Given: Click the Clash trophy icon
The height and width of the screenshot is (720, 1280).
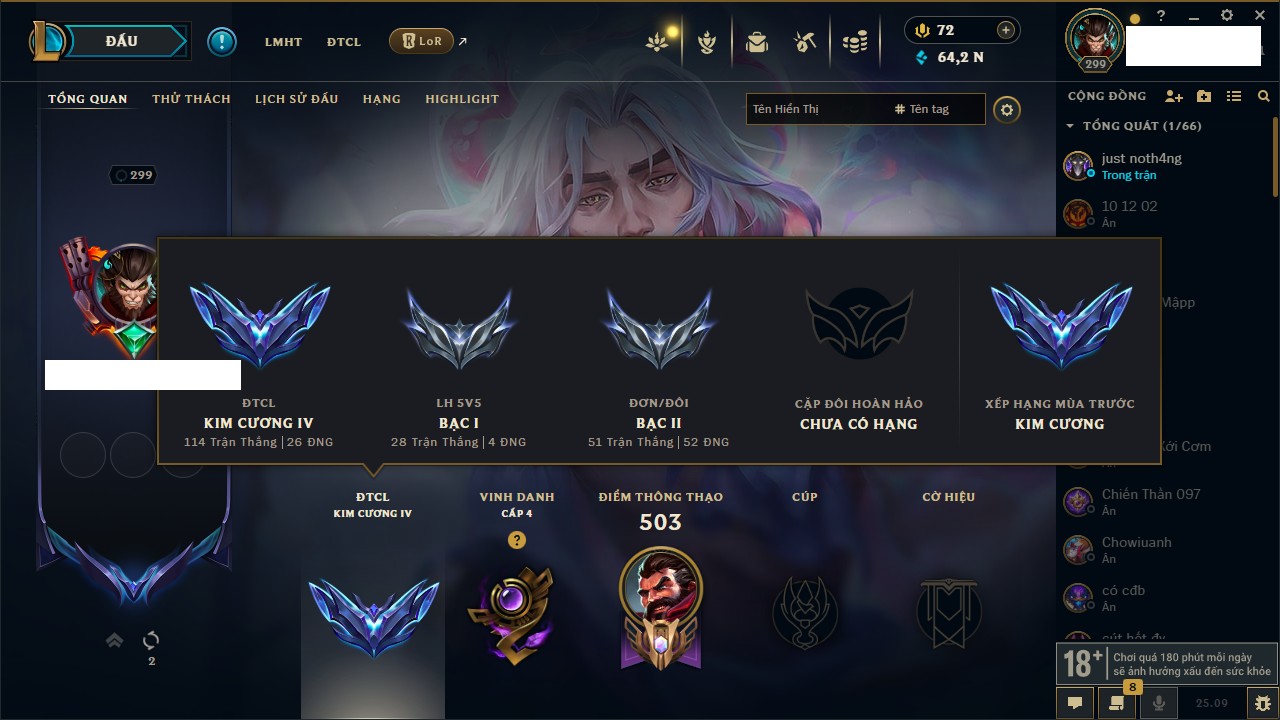Looking at the screenshot, I should pyautogui.click(x=708, y=41).
